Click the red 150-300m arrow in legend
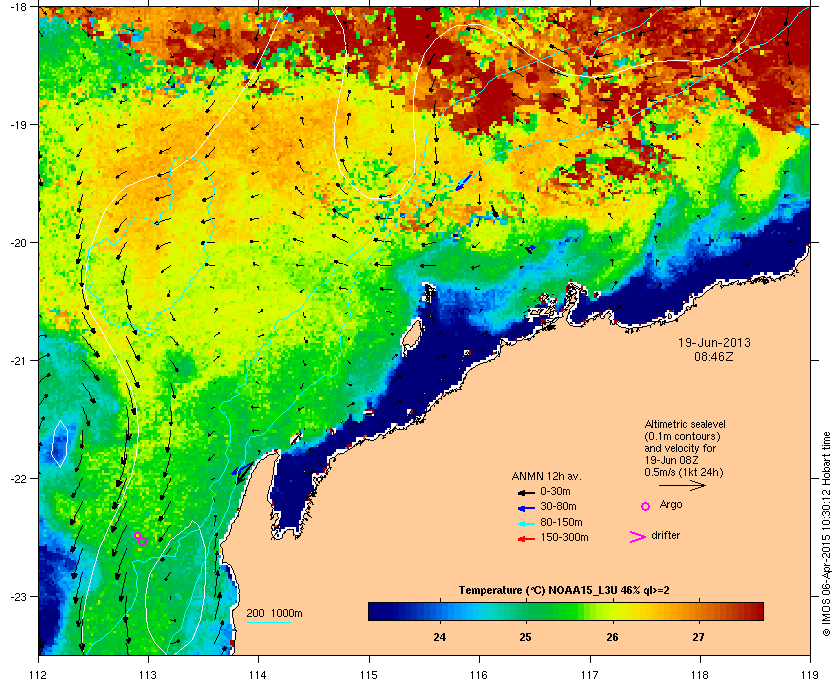The image size is (840, 680). click(526, 539)
